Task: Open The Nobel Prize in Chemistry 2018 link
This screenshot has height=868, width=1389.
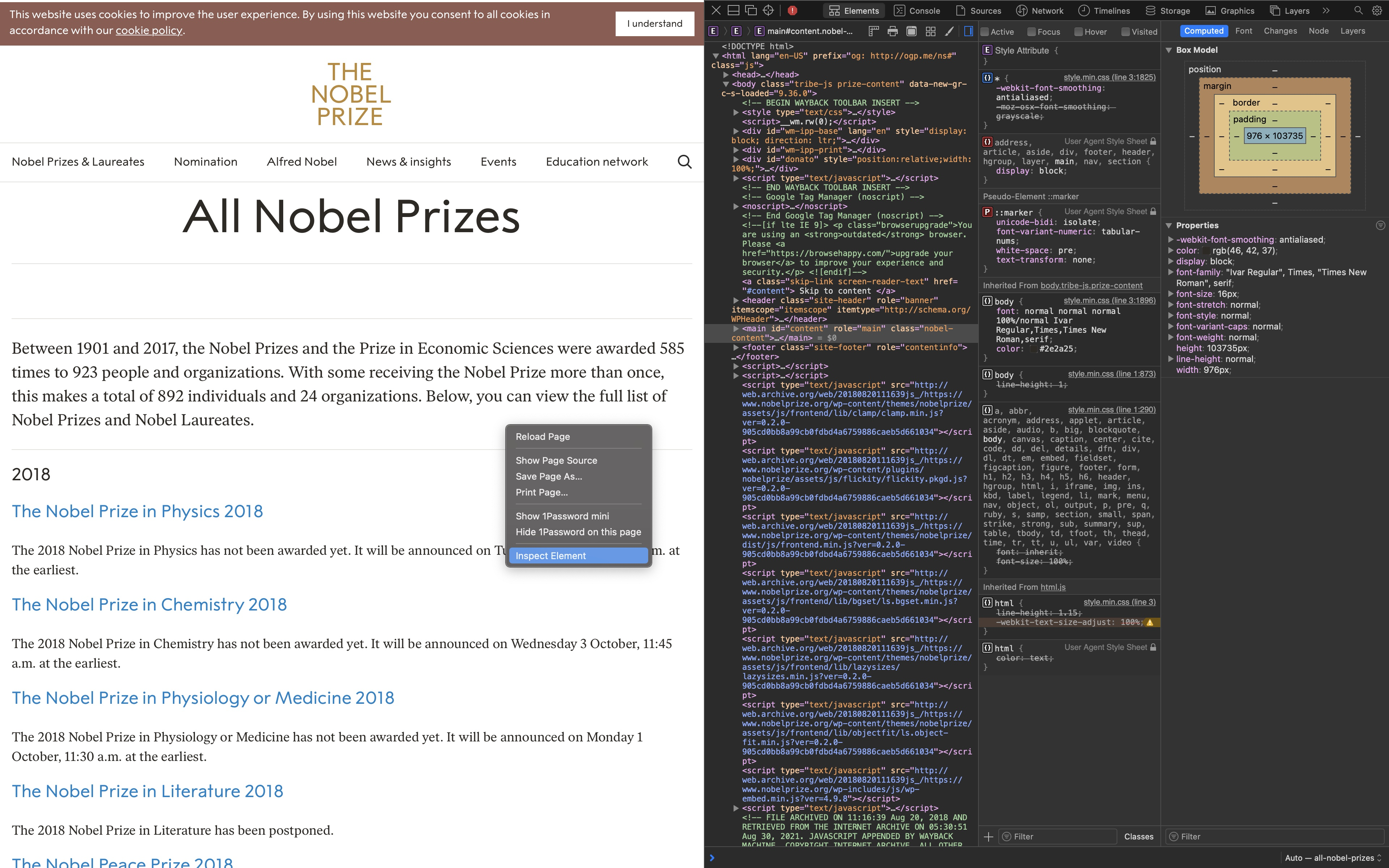Action: coord(149,604)
